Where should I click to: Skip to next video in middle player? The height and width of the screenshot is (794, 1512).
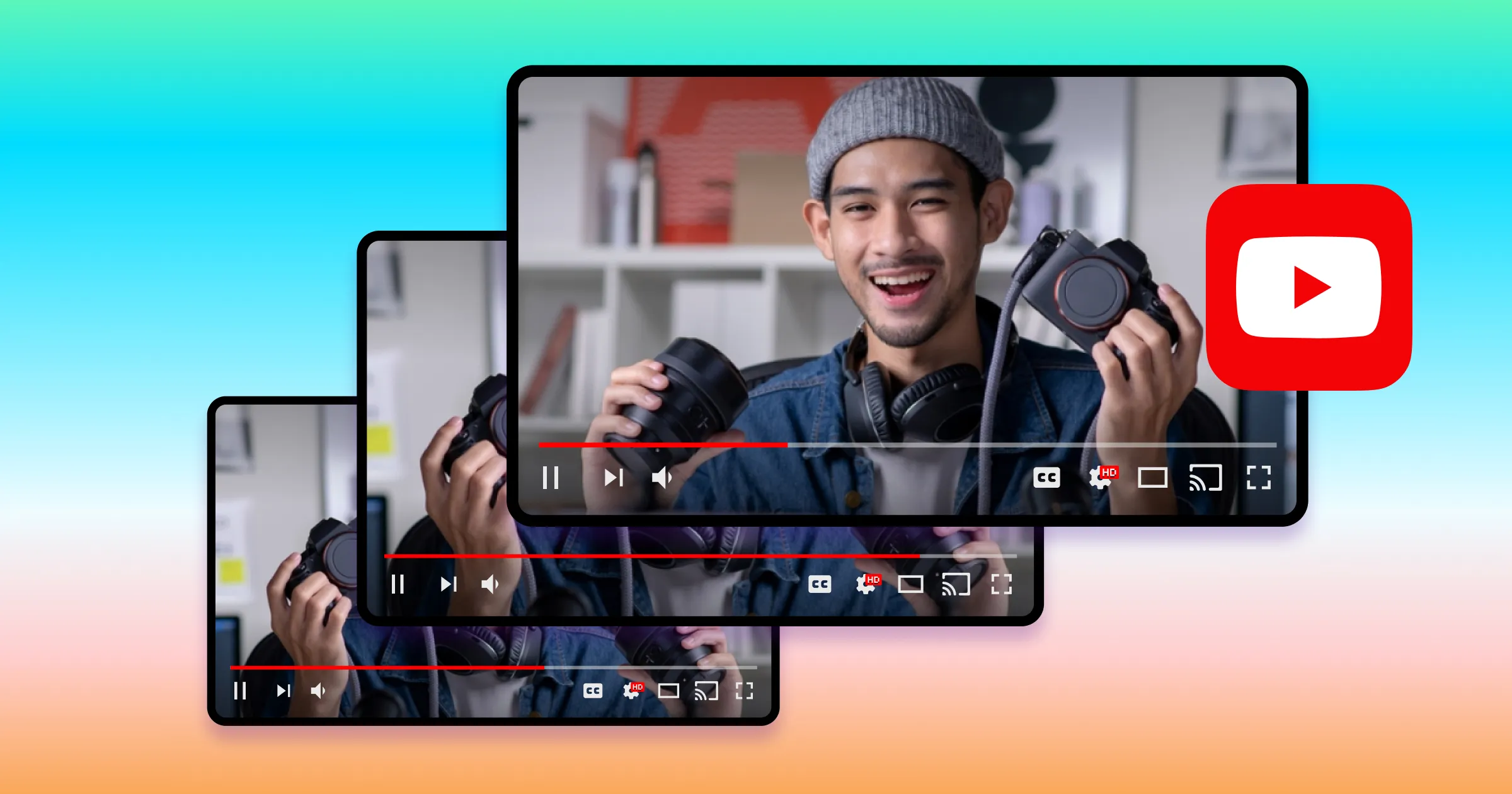pyautogui.click(x=449, y=584)
